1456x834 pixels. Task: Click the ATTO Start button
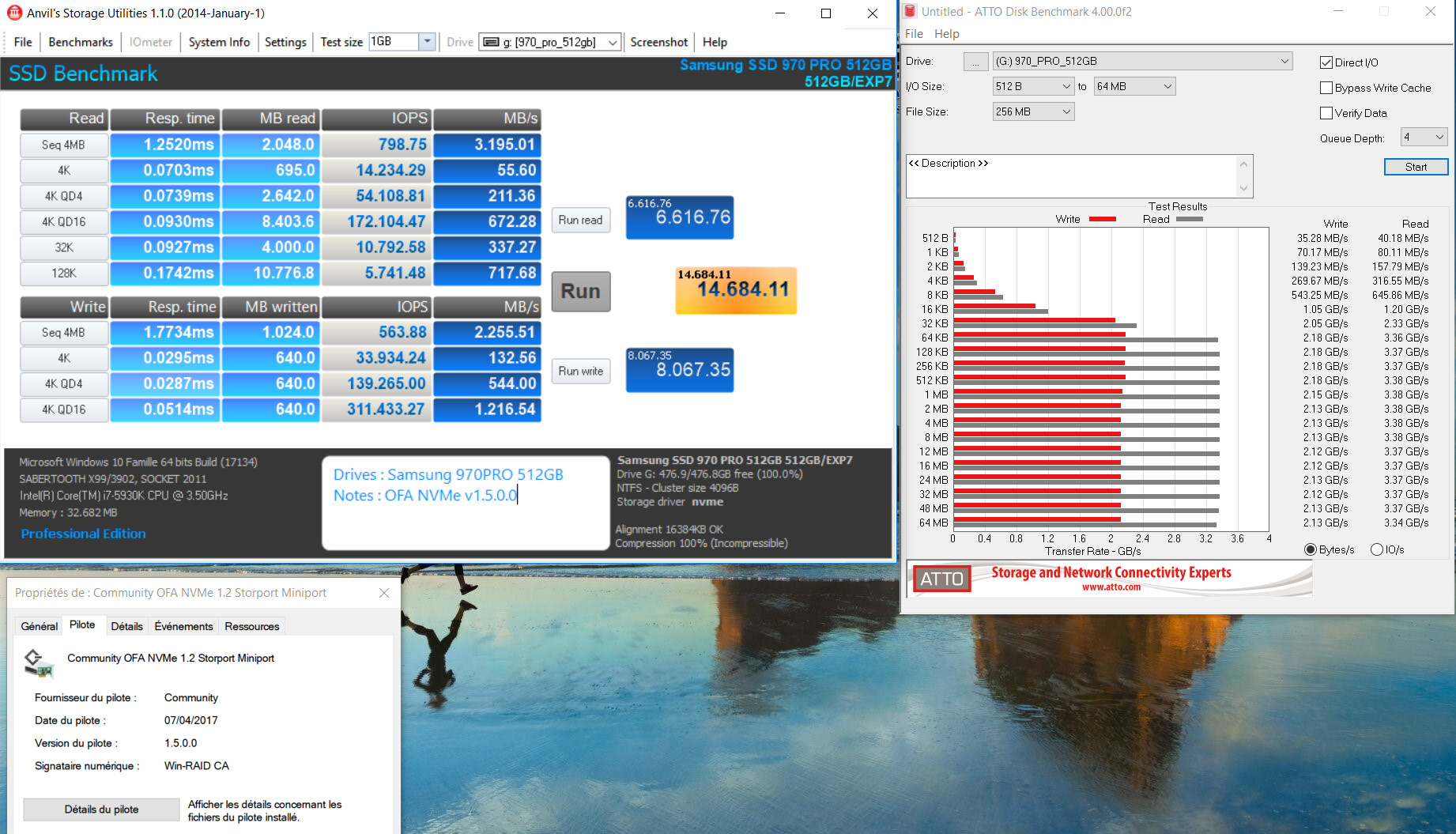1416,167
